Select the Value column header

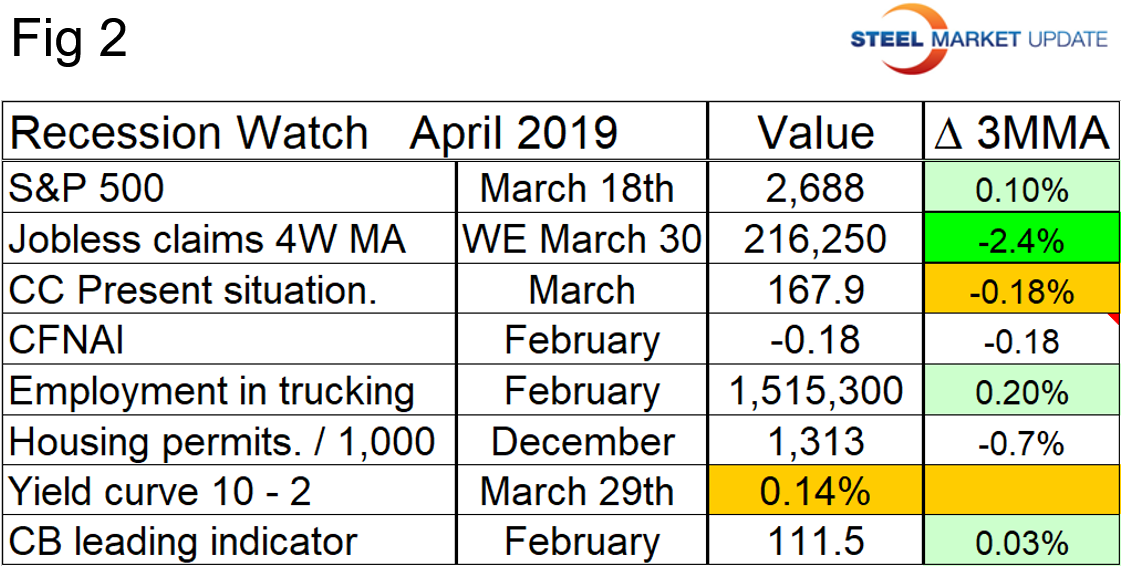(x=814, y=133)
